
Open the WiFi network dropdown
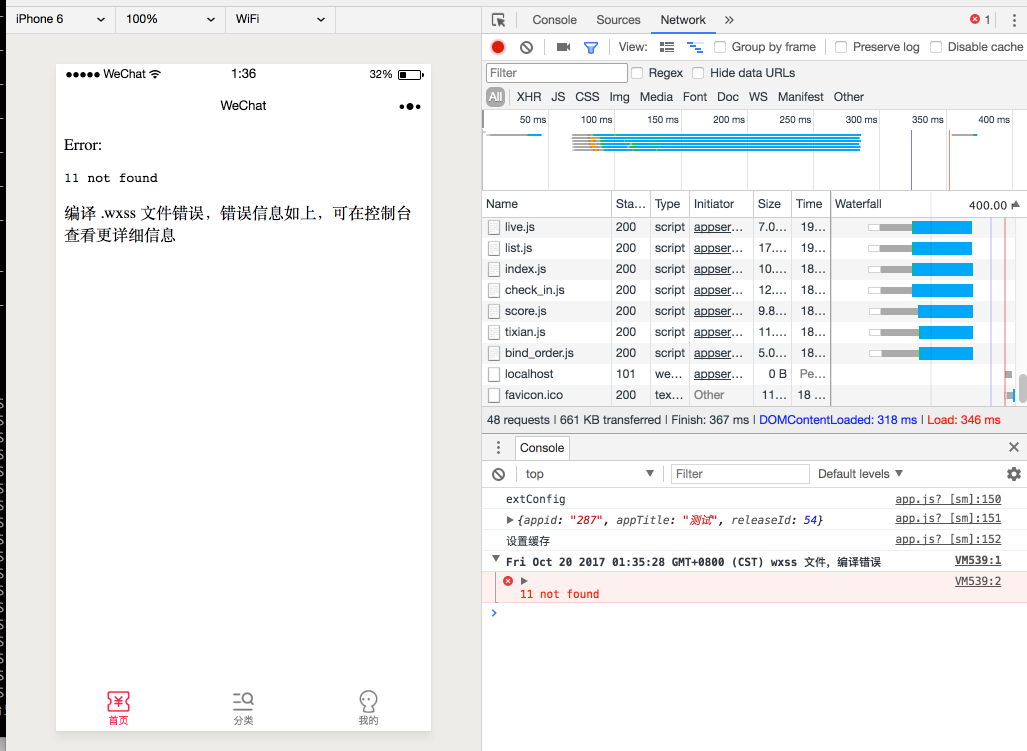pyautogui.click(x=280, y=20)
